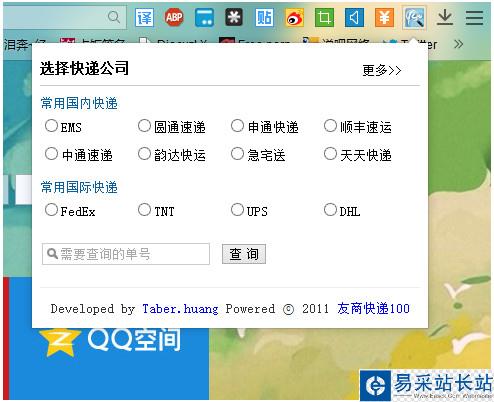Screen dimensions: 494x402
Task: Click the 查询 query button
Action: click(244, 254)
